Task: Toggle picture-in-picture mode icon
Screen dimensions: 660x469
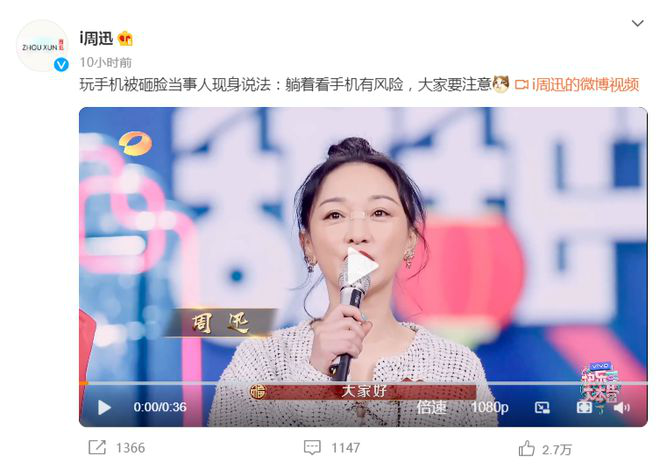Action: click(542, 408)
